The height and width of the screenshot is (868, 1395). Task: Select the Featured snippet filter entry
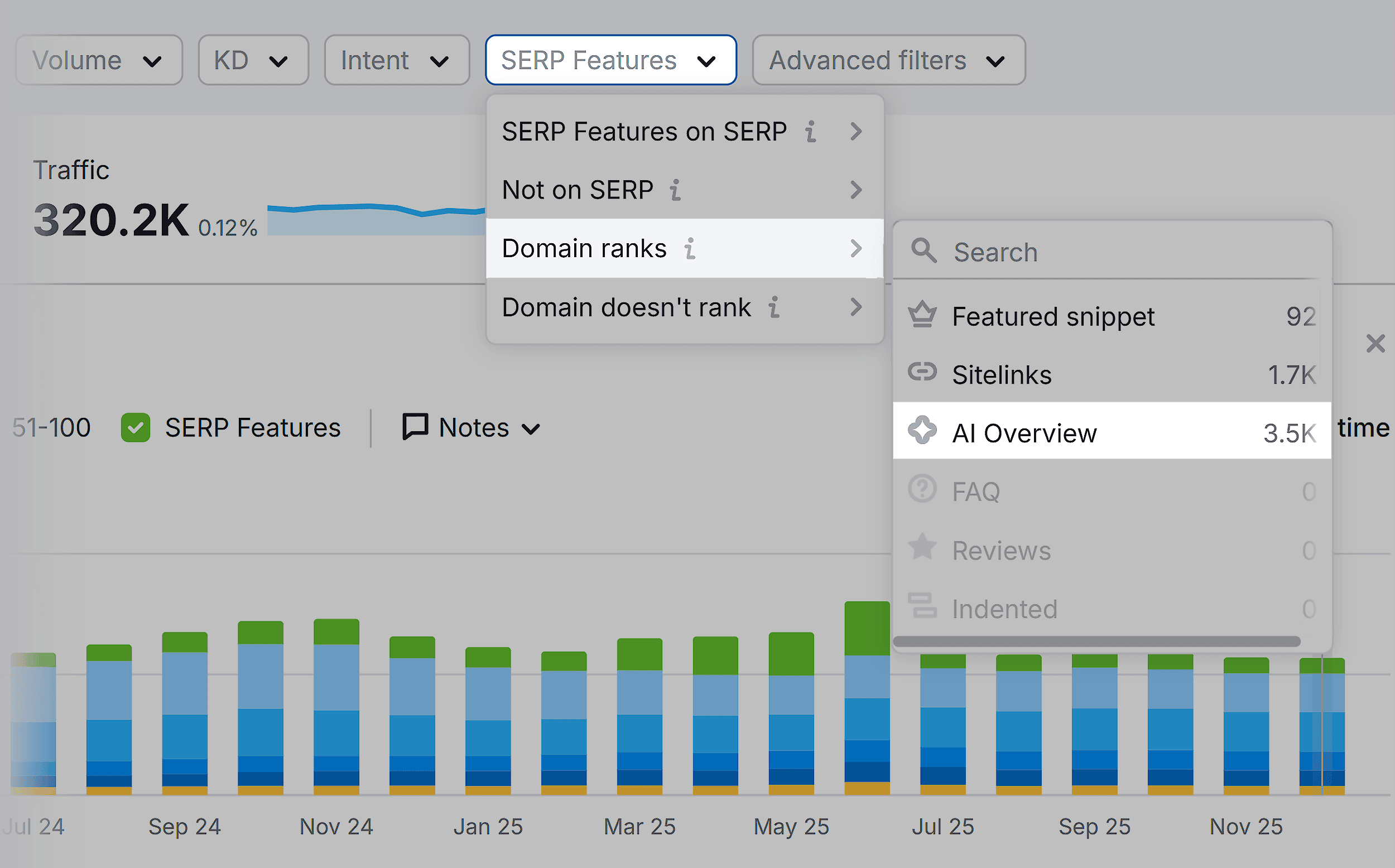[1053, 316]
